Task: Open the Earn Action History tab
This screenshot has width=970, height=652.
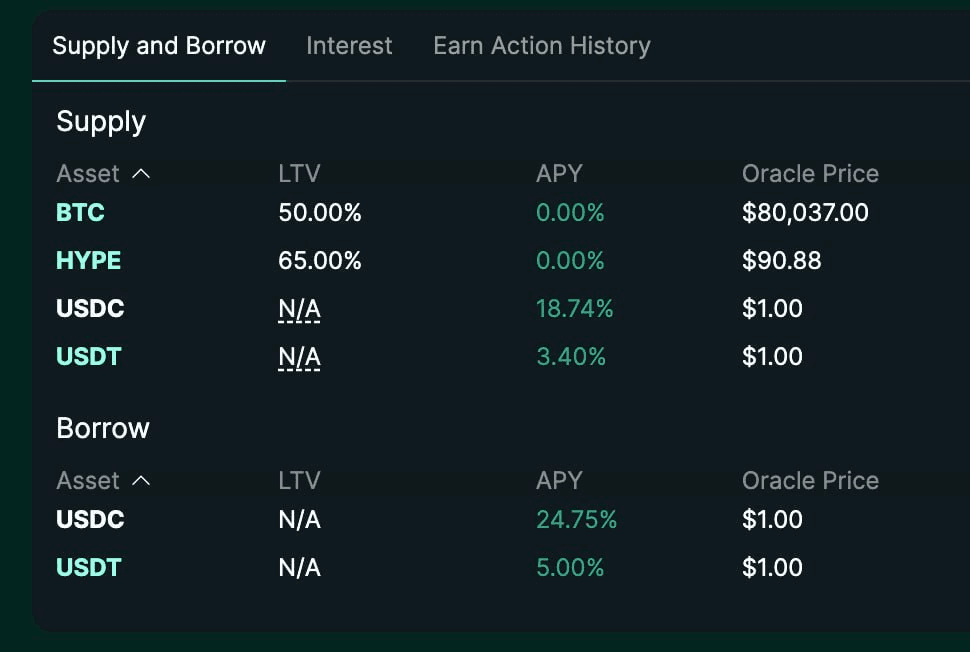Action: (542, 46)
